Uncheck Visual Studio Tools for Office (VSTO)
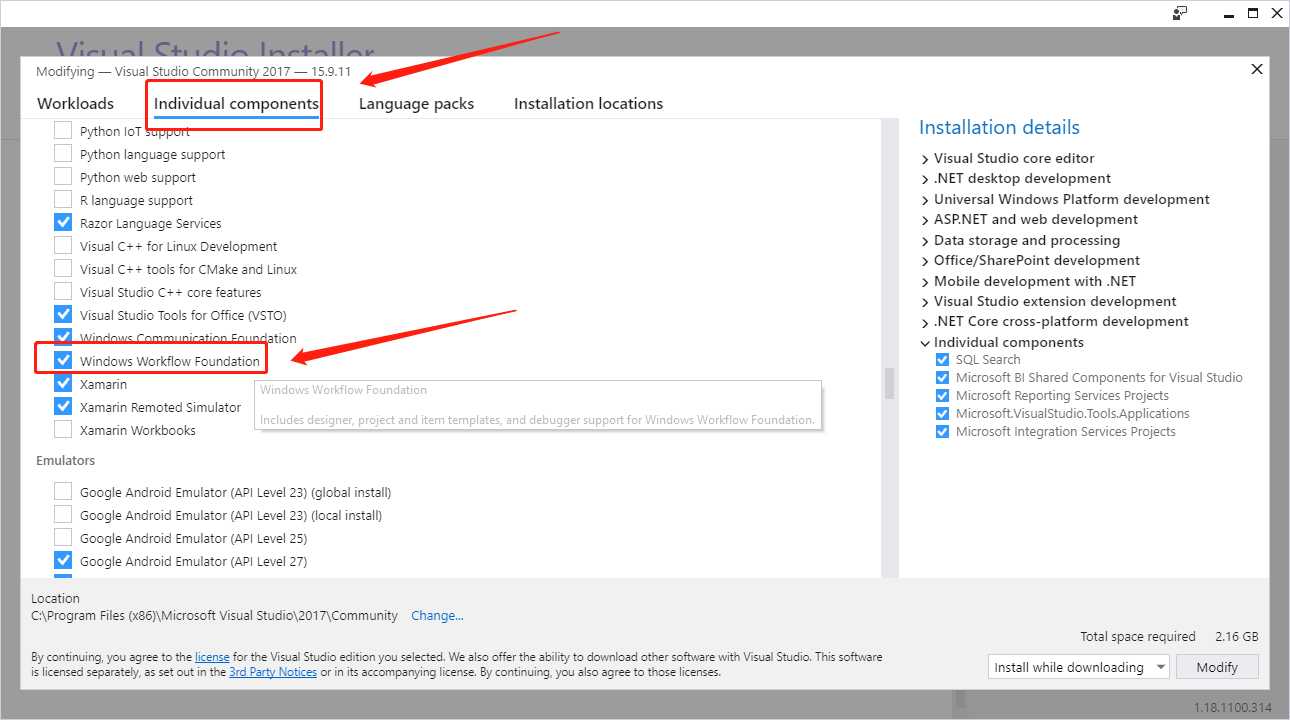The height and width of the screenshot is (720, 1290). 63,315
